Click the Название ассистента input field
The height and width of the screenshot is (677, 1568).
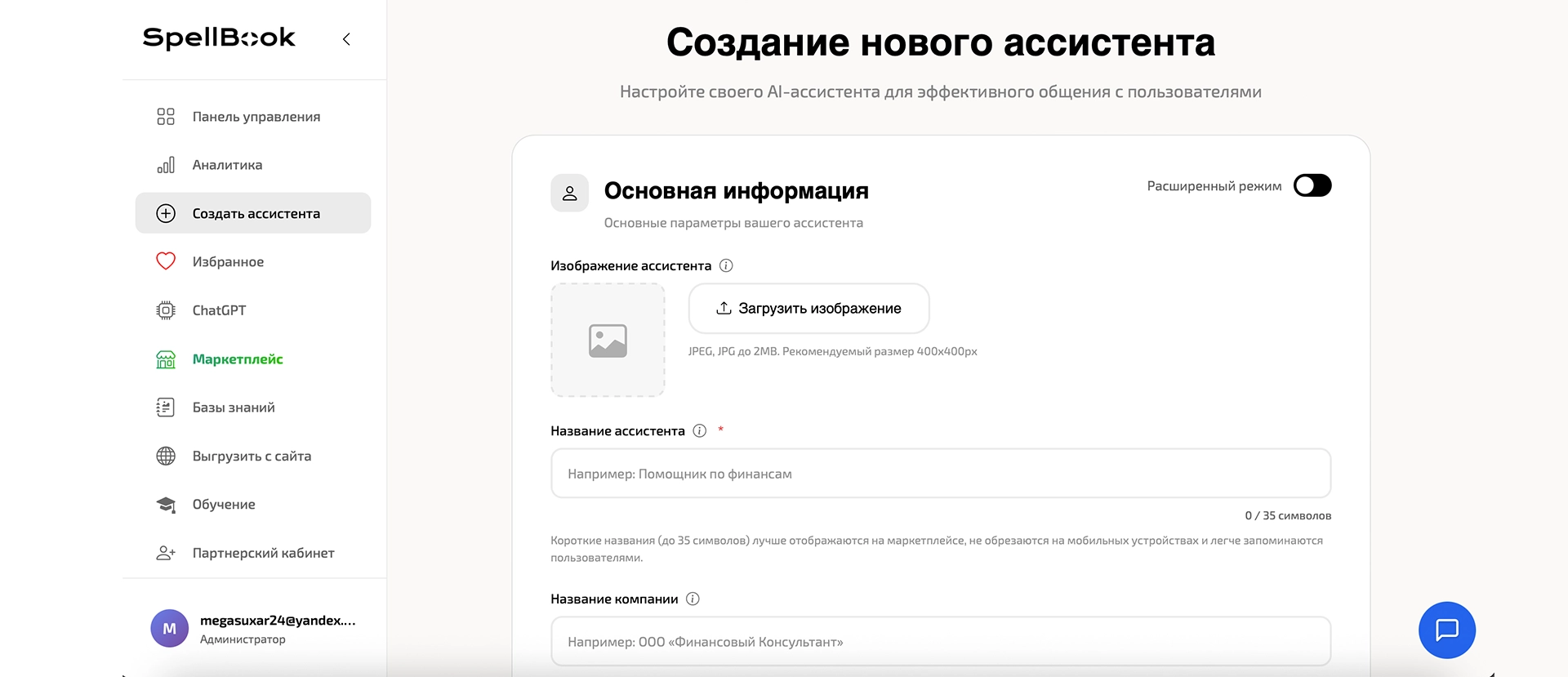[x=940, y=474]
